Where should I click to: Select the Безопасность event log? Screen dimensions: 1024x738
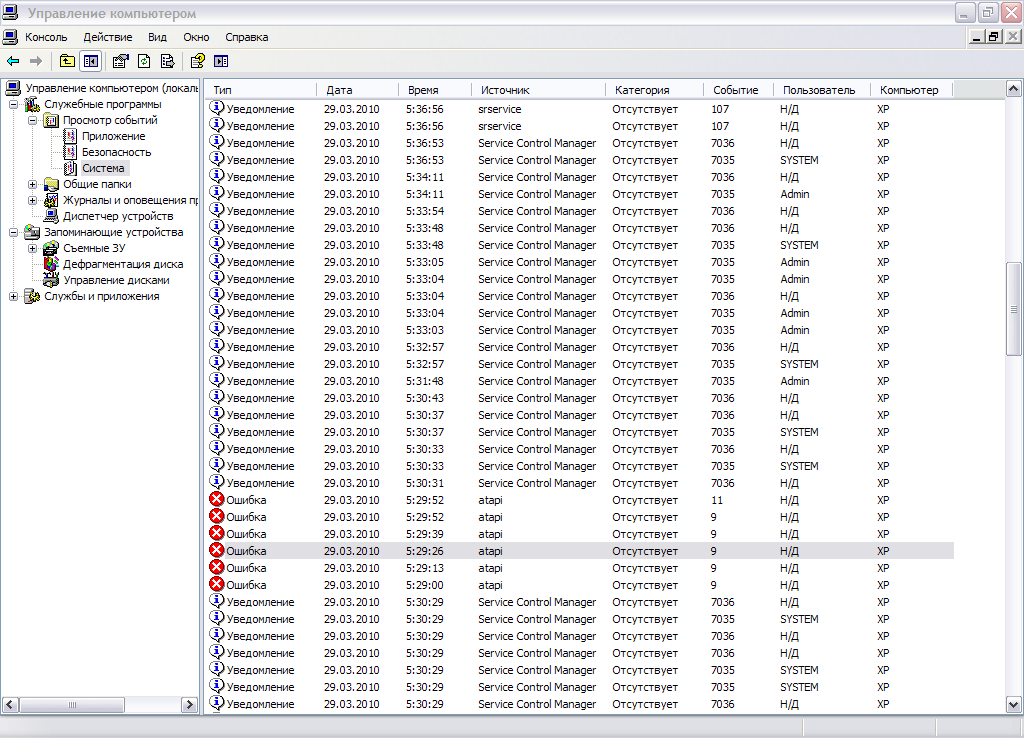coord(116,152)
